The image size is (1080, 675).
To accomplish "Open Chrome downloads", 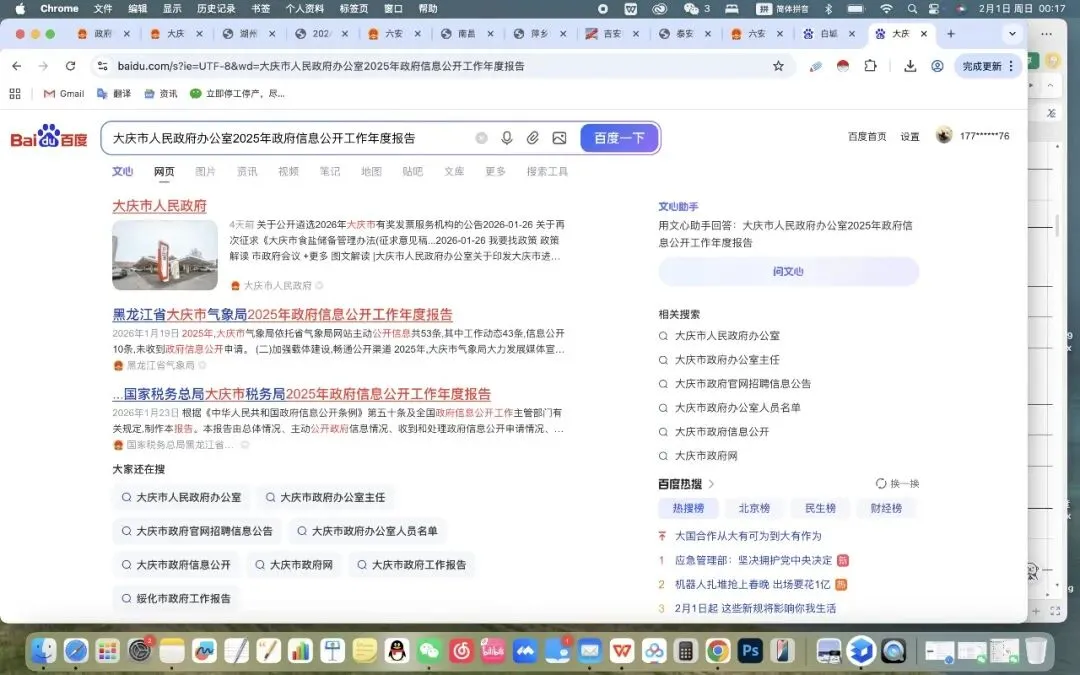I will [x=910, y=66].
